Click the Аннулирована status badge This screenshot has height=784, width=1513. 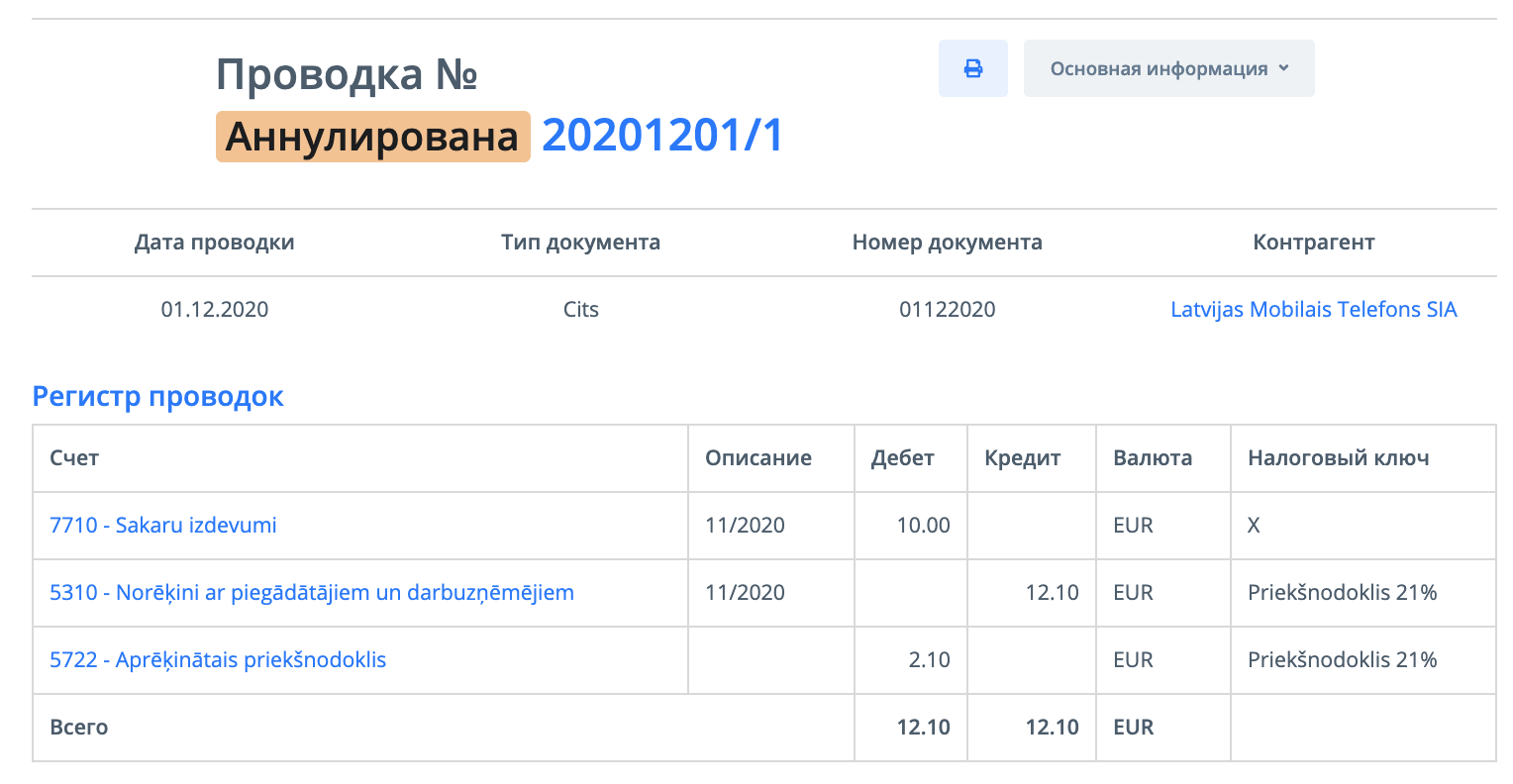pos(372,137)
